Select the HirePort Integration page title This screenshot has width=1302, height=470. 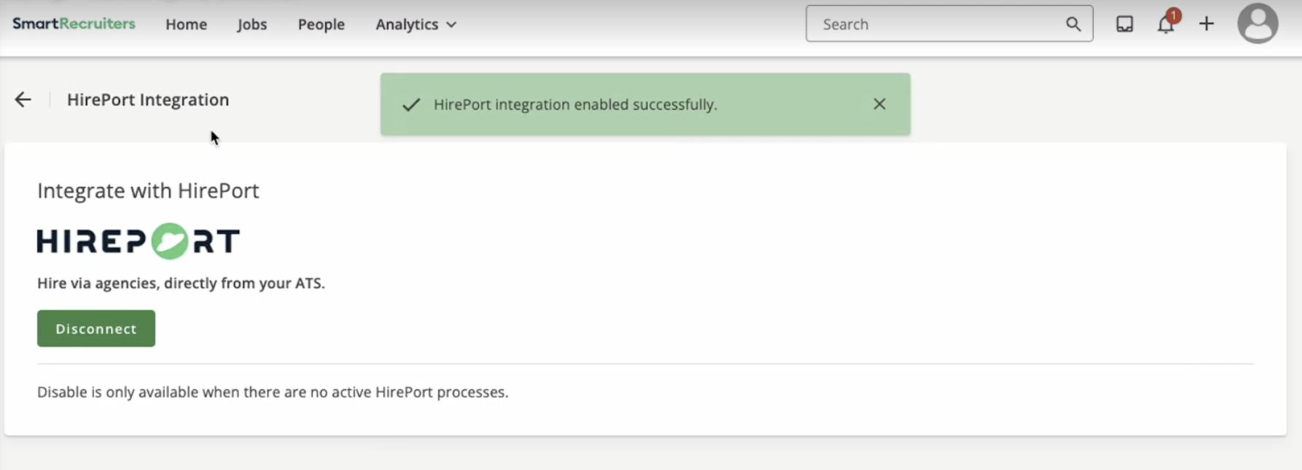(148, 100)
